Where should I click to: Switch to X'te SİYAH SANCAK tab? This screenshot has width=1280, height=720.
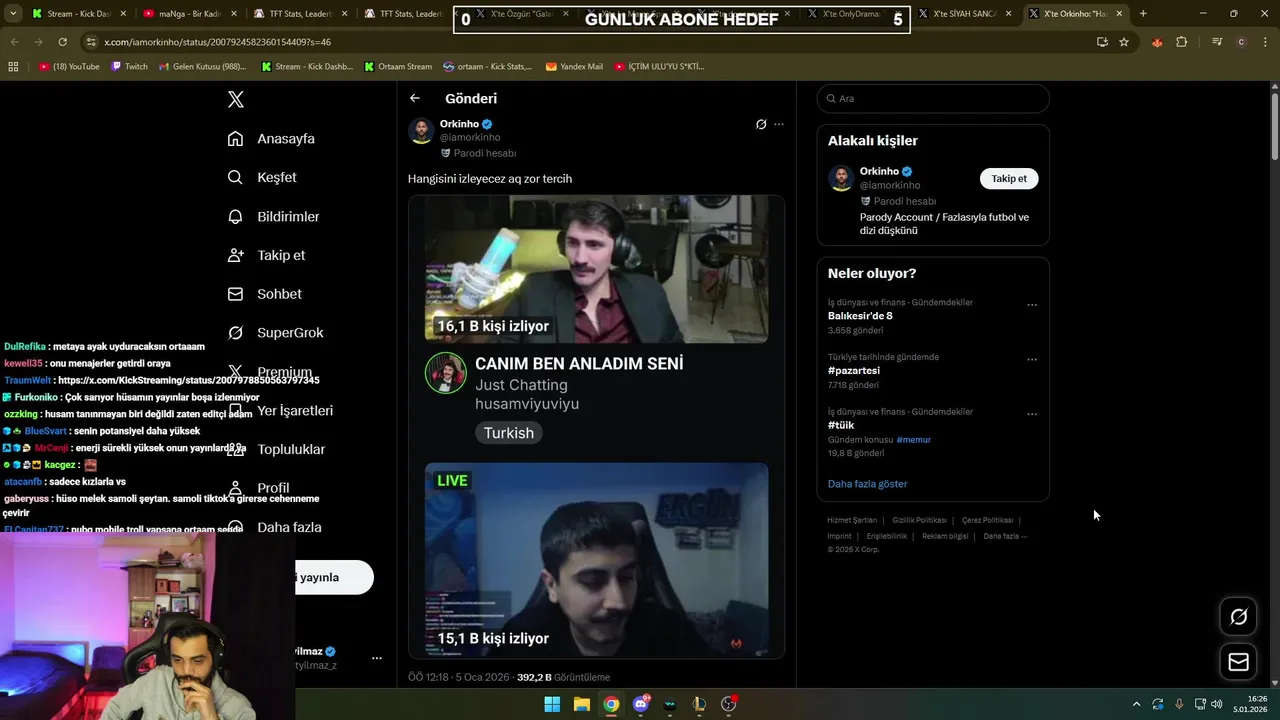[x=965, y=14]
